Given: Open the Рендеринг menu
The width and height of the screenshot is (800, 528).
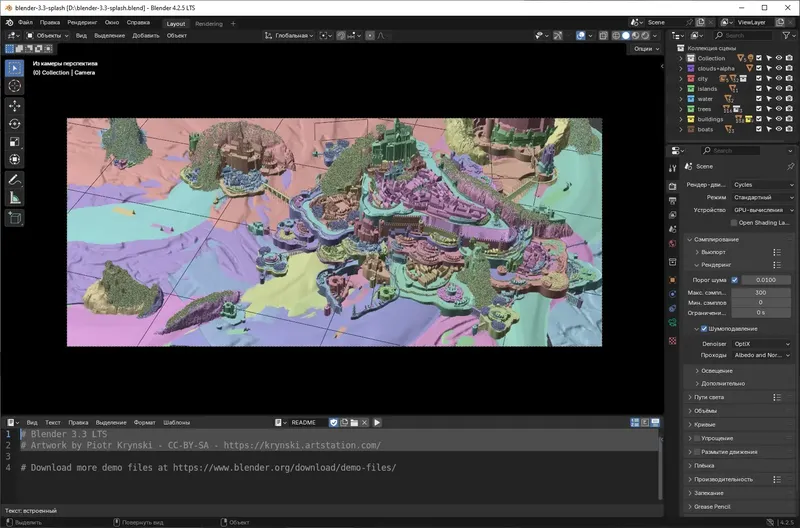Looking at the screenshot, I should pyautogui.click(x=82, y=22).
